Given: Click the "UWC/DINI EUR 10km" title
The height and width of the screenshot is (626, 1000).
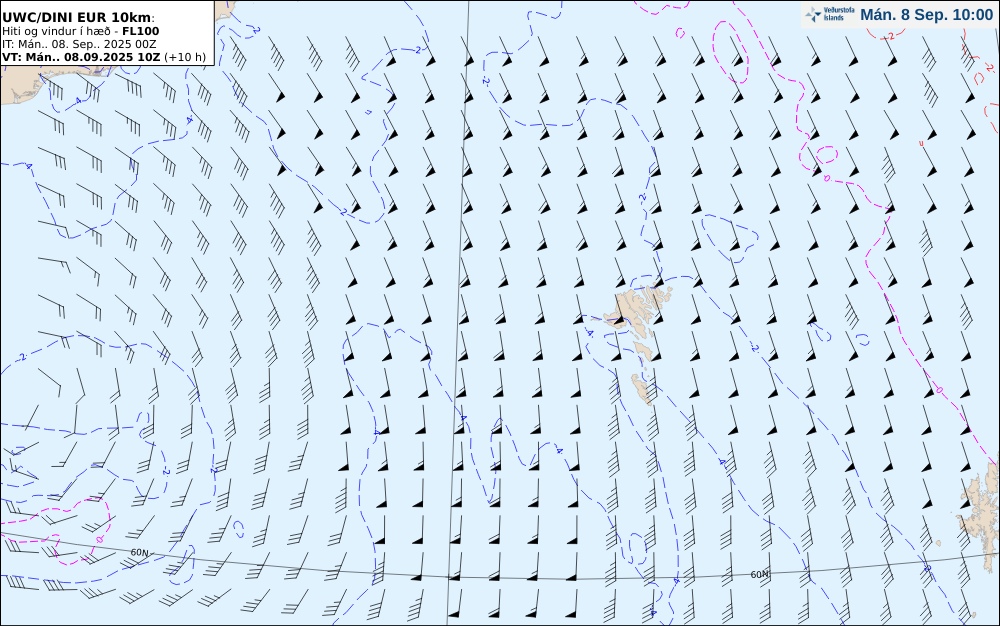Looking at the screenshot, I should click(x=77, y=17).
